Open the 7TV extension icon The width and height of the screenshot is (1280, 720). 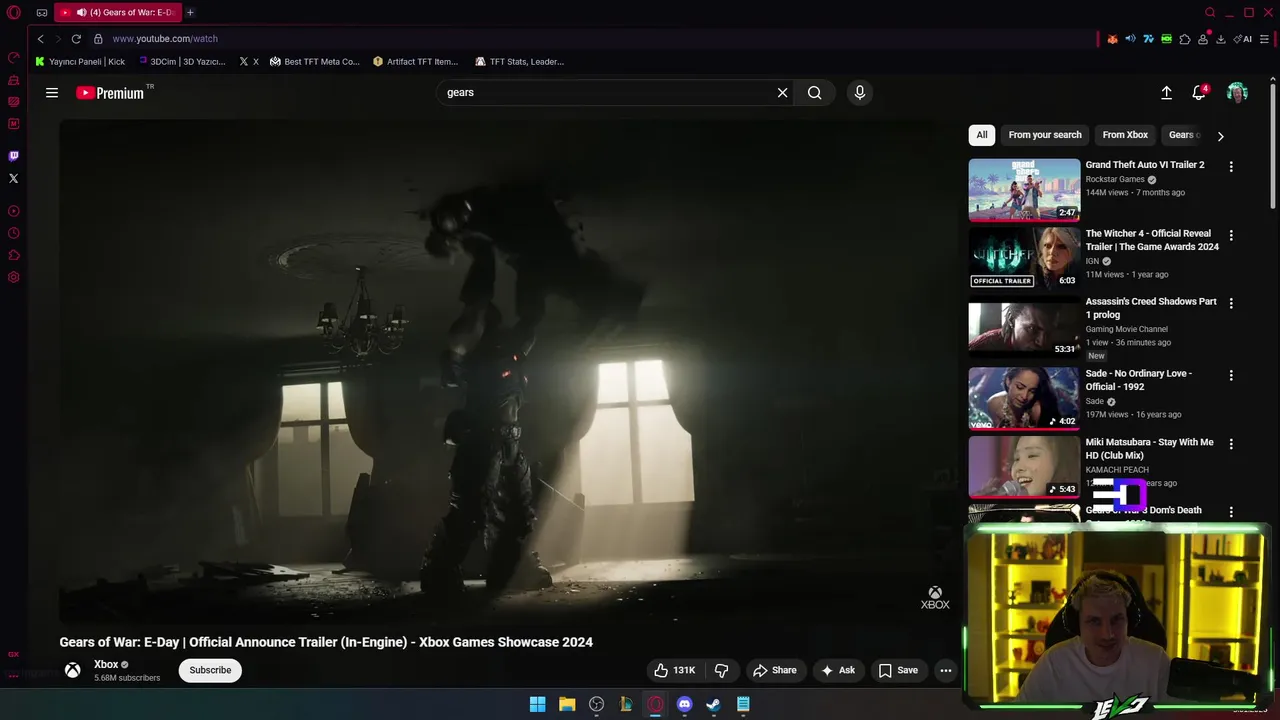pos(1148,39)
